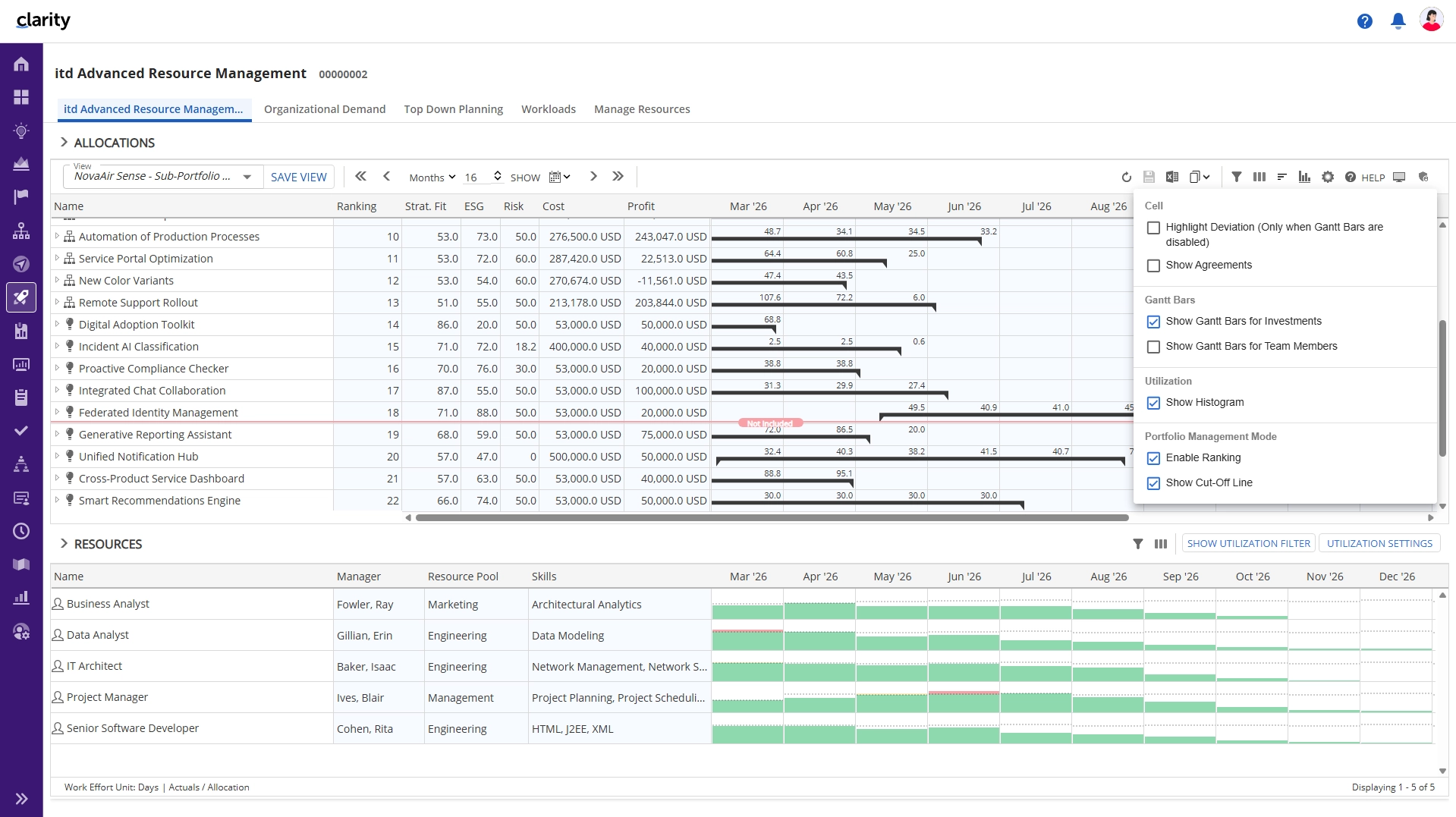This screenshot has width=1456, height=817.
Task: Collapse the ALLOCATIONS section
Action: pos(64,142)
